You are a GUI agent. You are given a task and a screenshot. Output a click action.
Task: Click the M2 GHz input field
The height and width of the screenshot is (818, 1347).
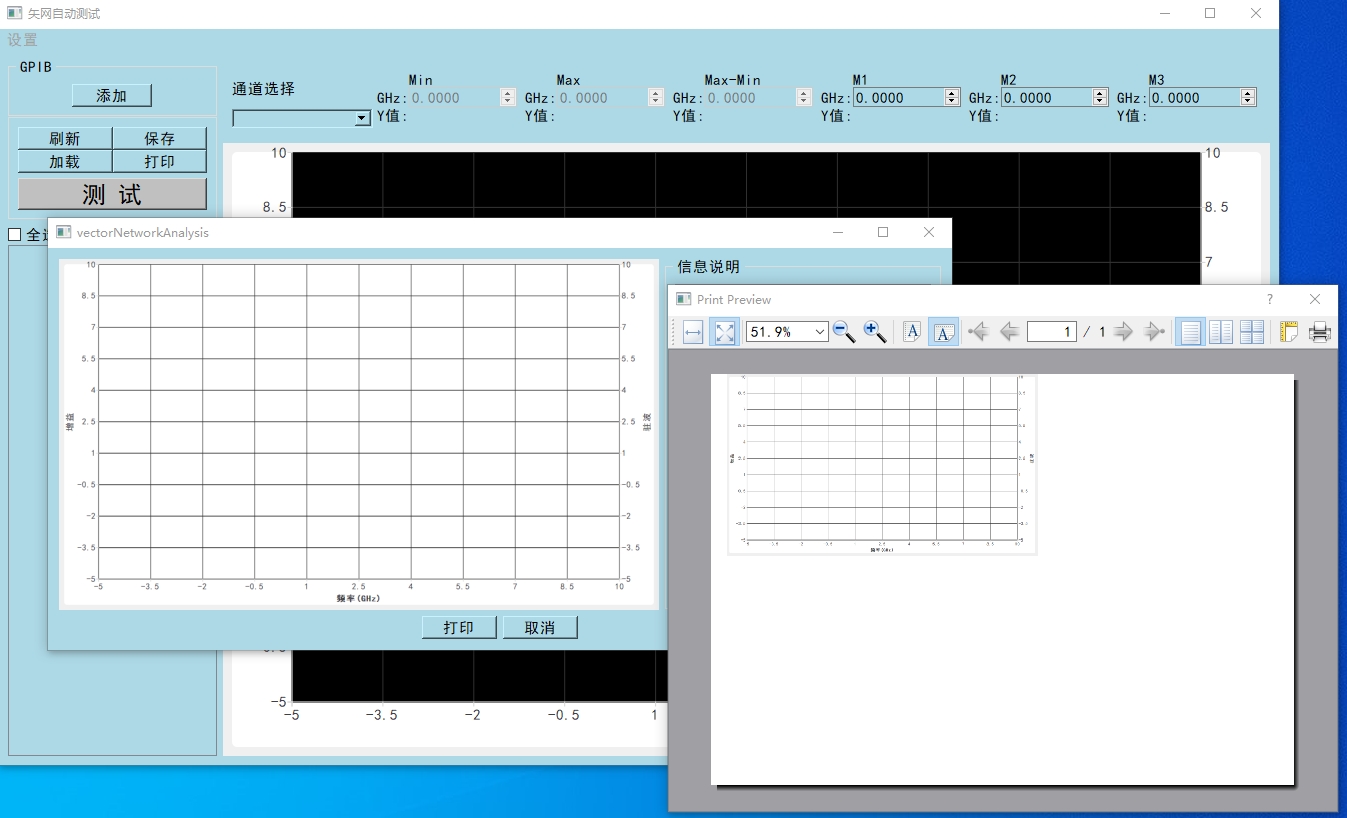[1046, 98]
